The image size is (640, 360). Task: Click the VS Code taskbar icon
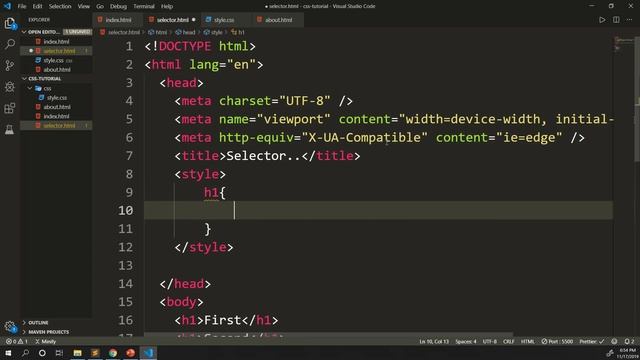149,353
